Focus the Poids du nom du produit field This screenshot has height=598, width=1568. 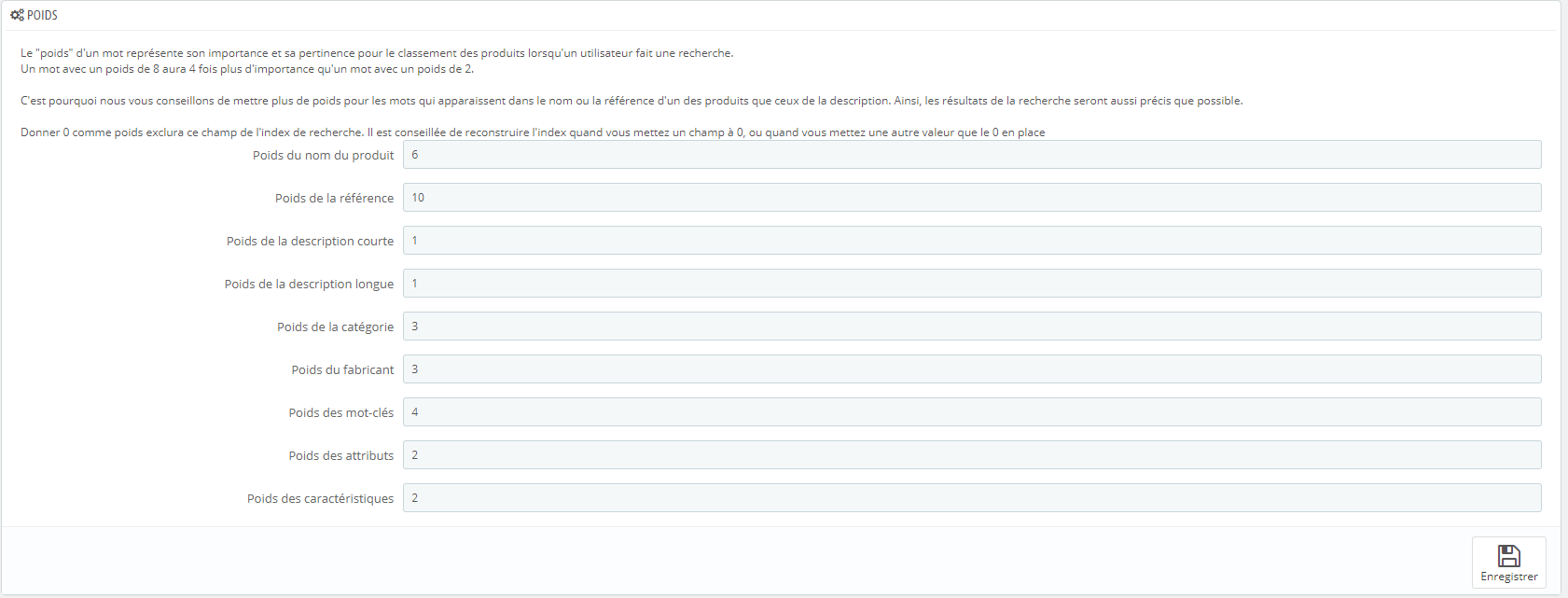[x=972, y=155]
